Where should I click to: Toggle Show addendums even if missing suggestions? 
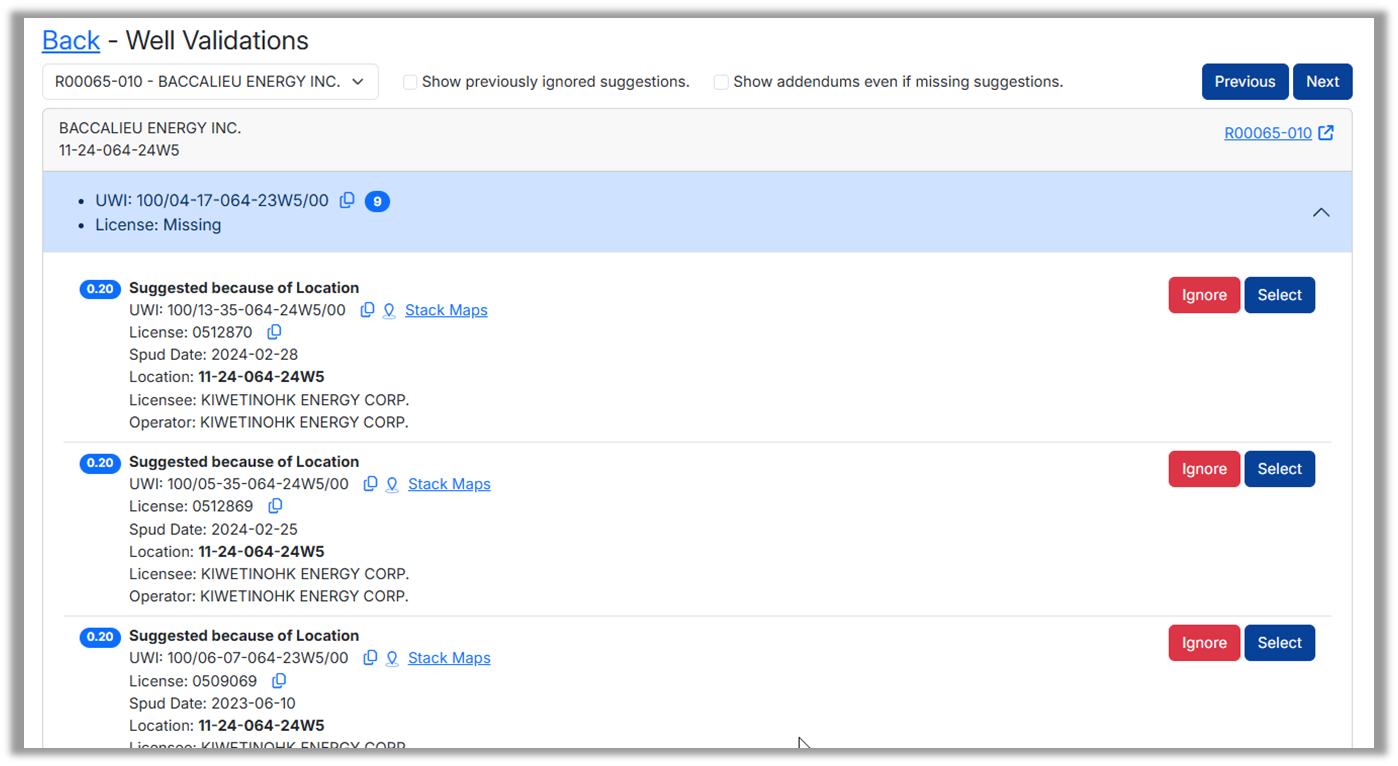tap(721, 82)
